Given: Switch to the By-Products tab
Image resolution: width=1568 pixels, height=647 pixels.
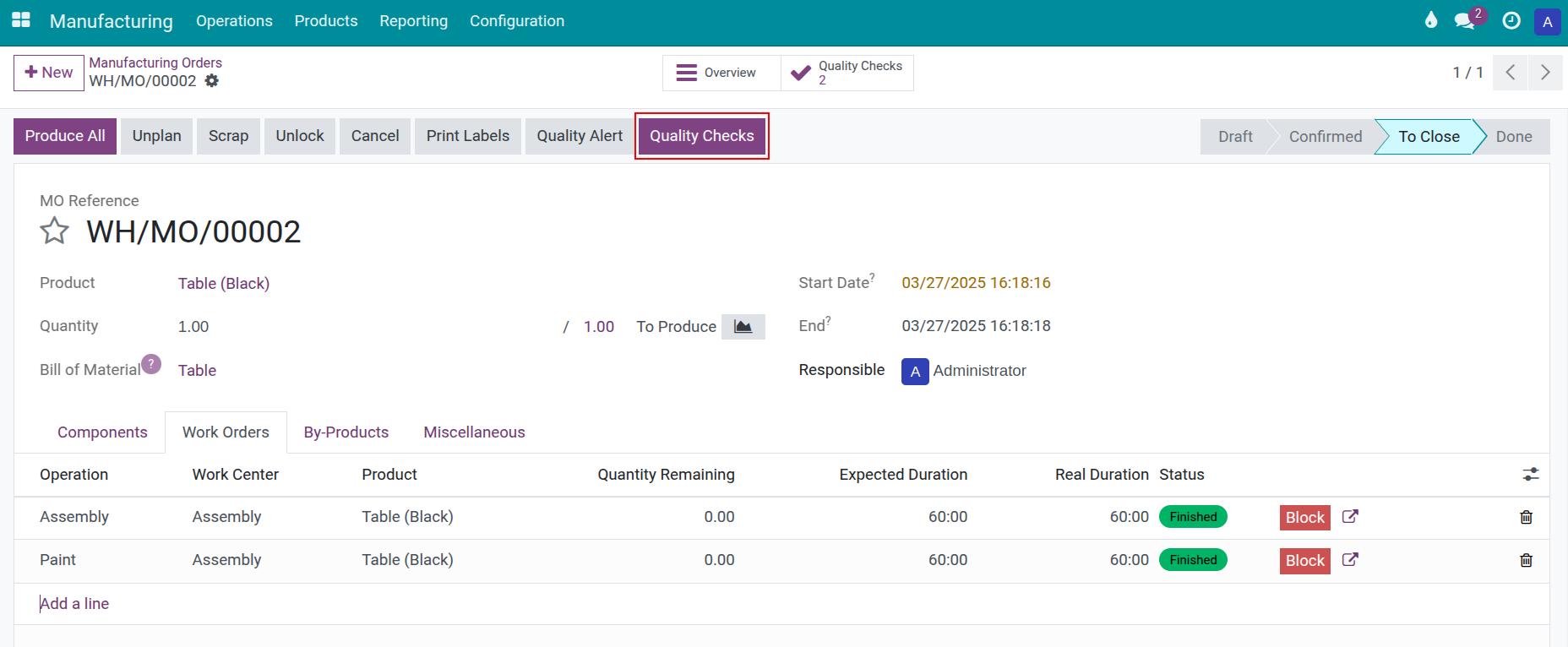Looking at the screenshot, I should coord(346,432).
